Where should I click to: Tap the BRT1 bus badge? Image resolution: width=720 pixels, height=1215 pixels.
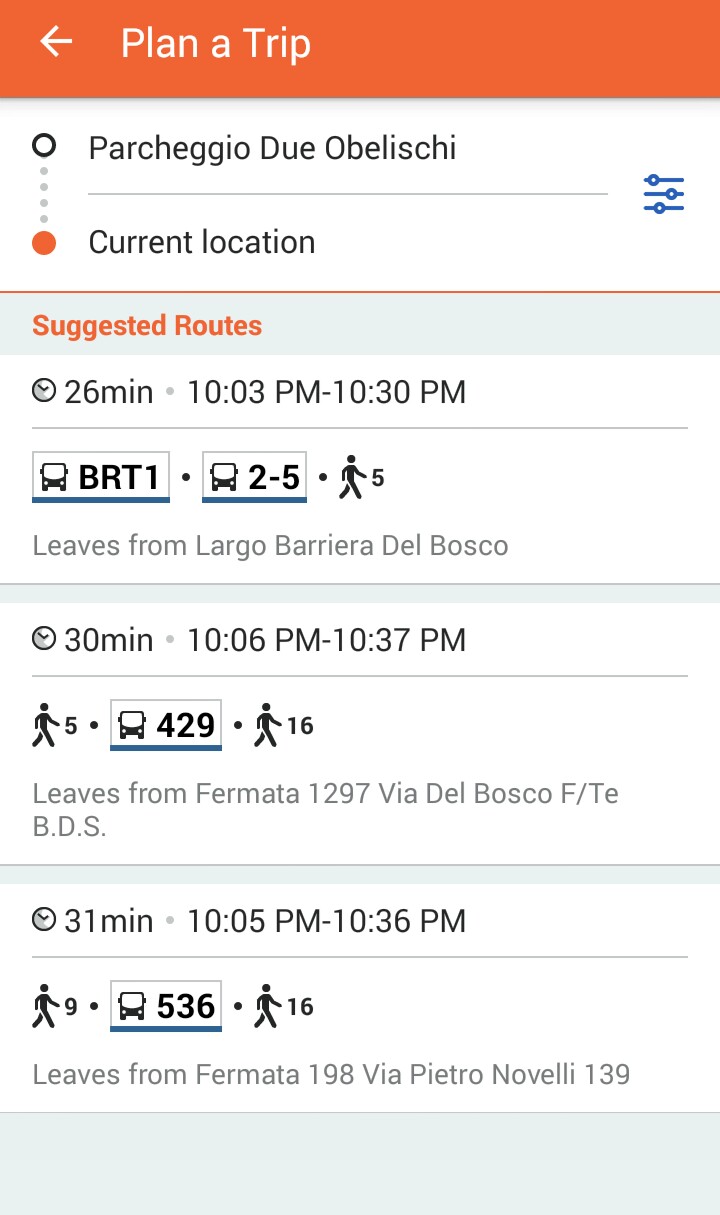(x=101, y=477)
